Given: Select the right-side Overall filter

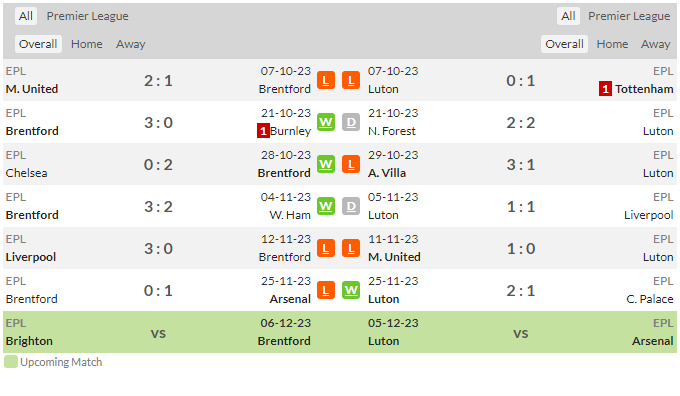Looking at the screenshot, I should (564, 44).
